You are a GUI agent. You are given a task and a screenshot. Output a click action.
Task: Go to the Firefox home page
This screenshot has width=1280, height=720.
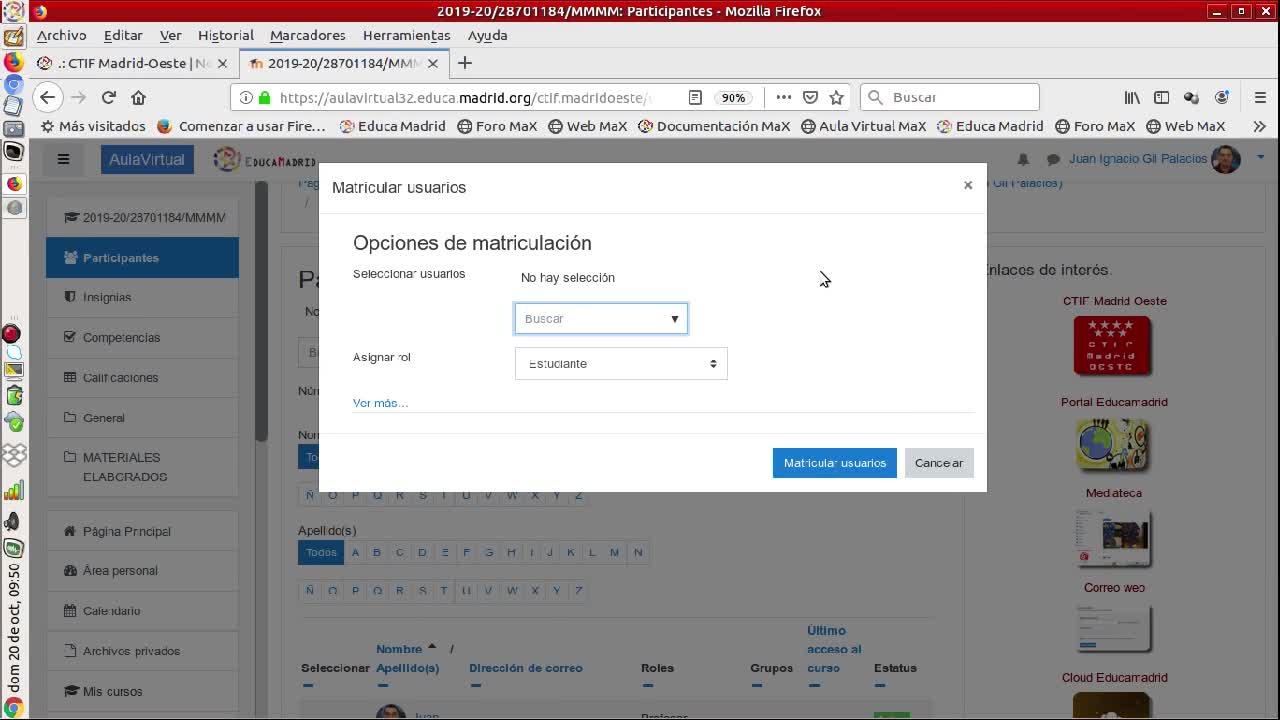[x=138, y=97]
